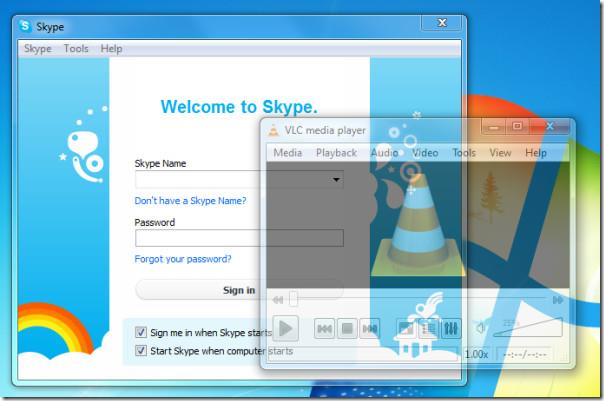Close the VLC media player window

coord(550,126)
